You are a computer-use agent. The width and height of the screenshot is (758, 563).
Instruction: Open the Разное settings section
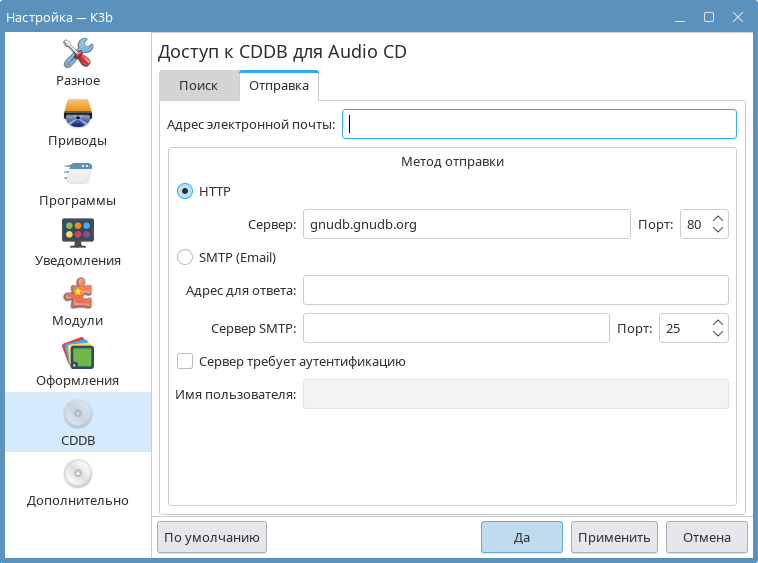[78, 62]
